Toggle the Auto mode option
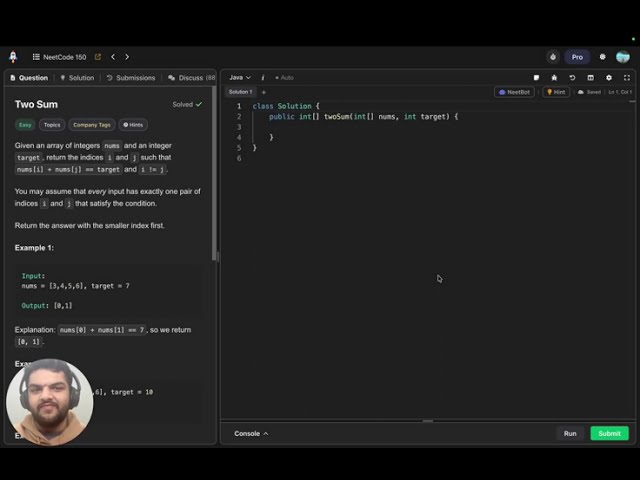 (285, 77)
